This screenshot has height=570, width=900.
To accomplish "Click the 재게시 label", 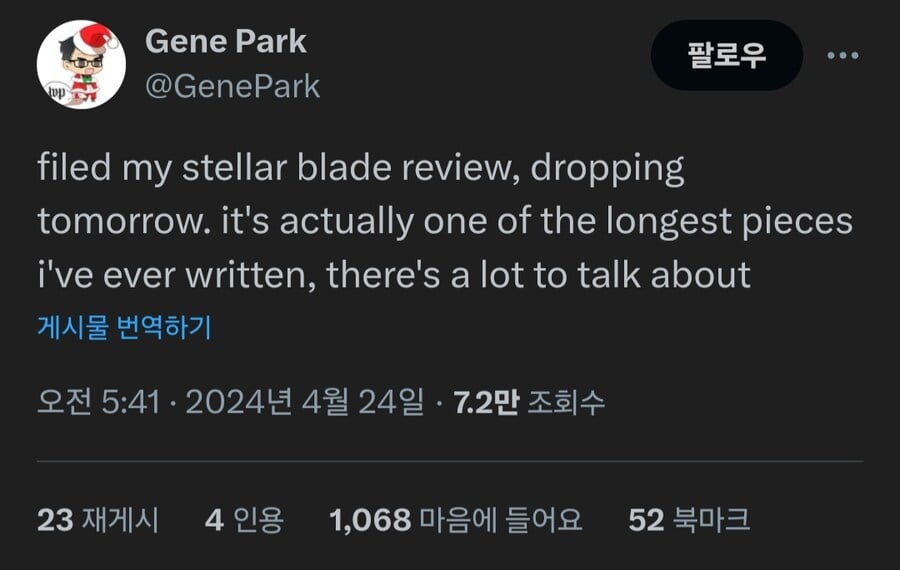I will (121, 520).
